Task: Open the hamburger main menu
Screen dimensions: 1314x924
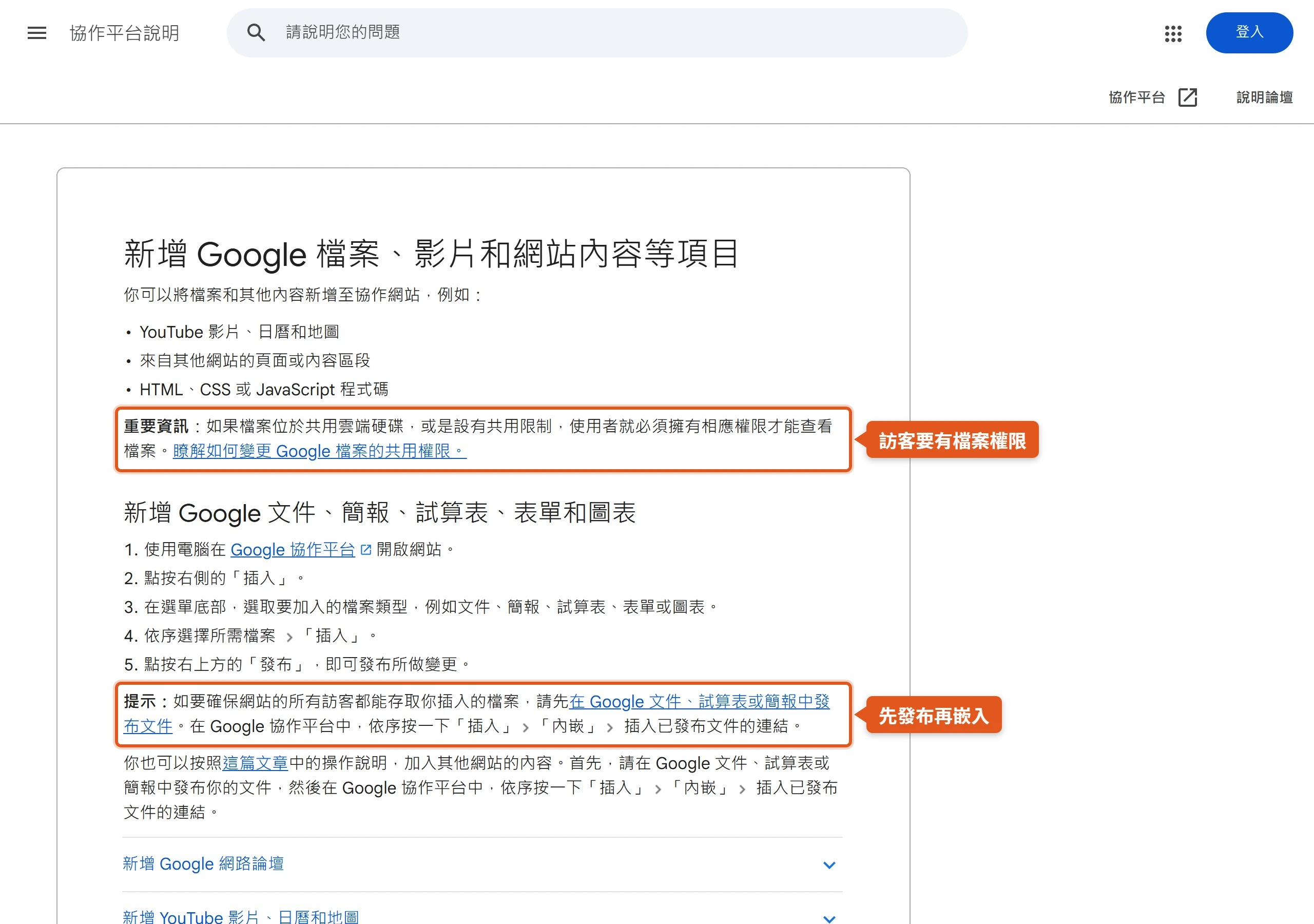Action: (x=37, y=33)
